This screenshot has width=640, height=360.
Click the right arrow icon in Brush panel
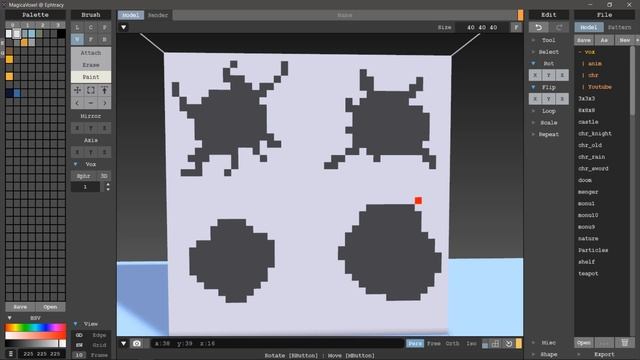[104, 103]
